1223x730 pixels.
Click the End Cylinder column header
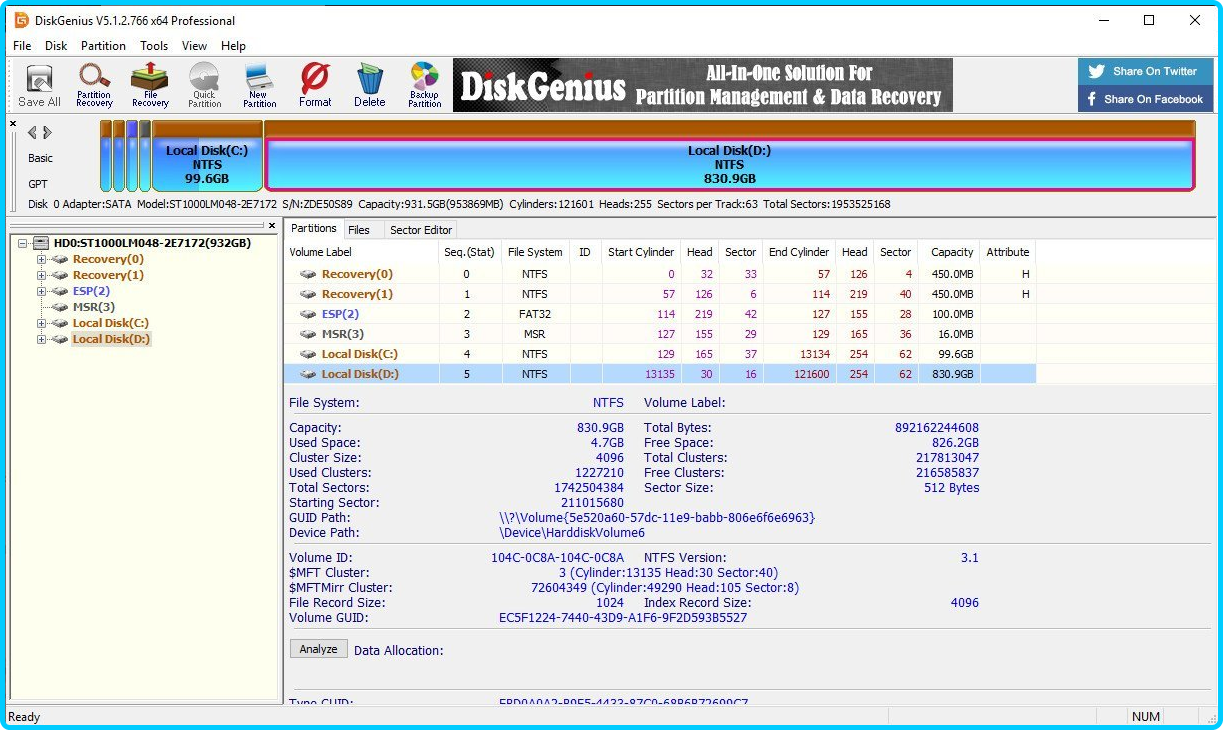pos(799,252)
